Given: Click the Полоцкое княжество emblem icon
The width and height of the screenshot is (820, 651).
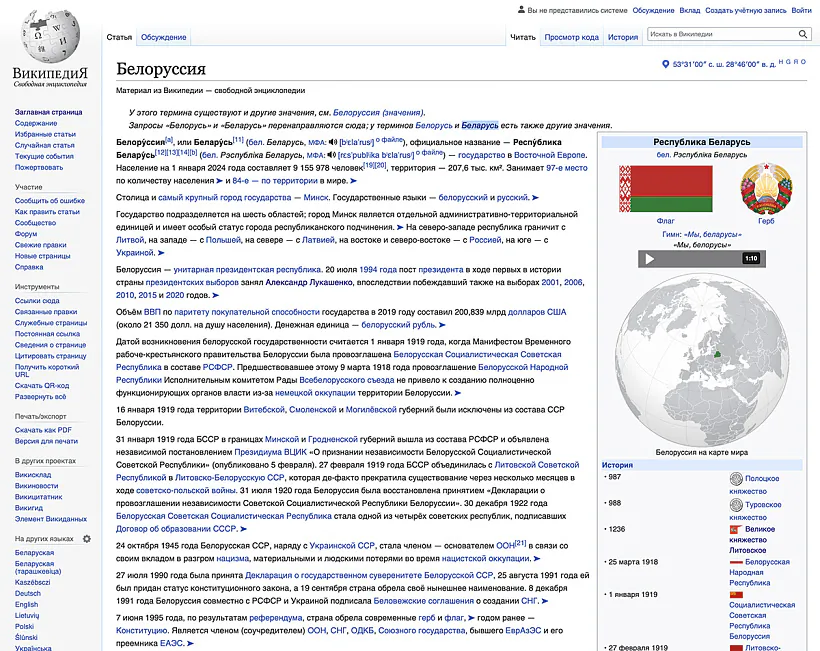Looking at the screenshot, I should coord(736,479).
